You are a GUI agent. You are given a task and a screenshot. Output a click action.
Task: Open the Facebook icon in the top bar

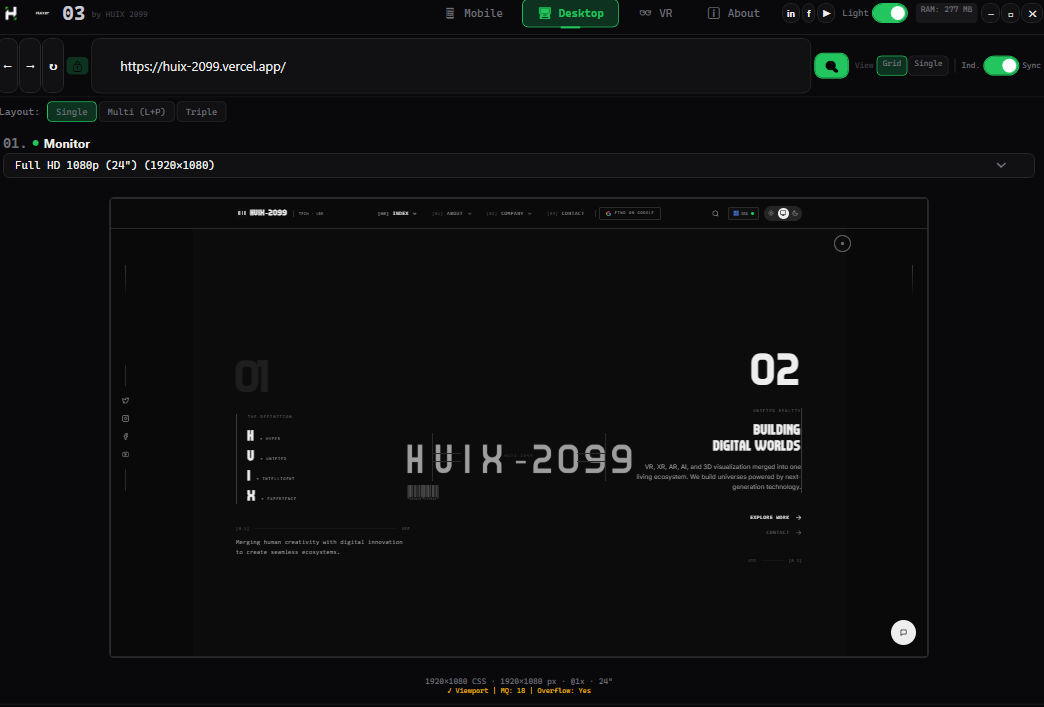[808, 13]
